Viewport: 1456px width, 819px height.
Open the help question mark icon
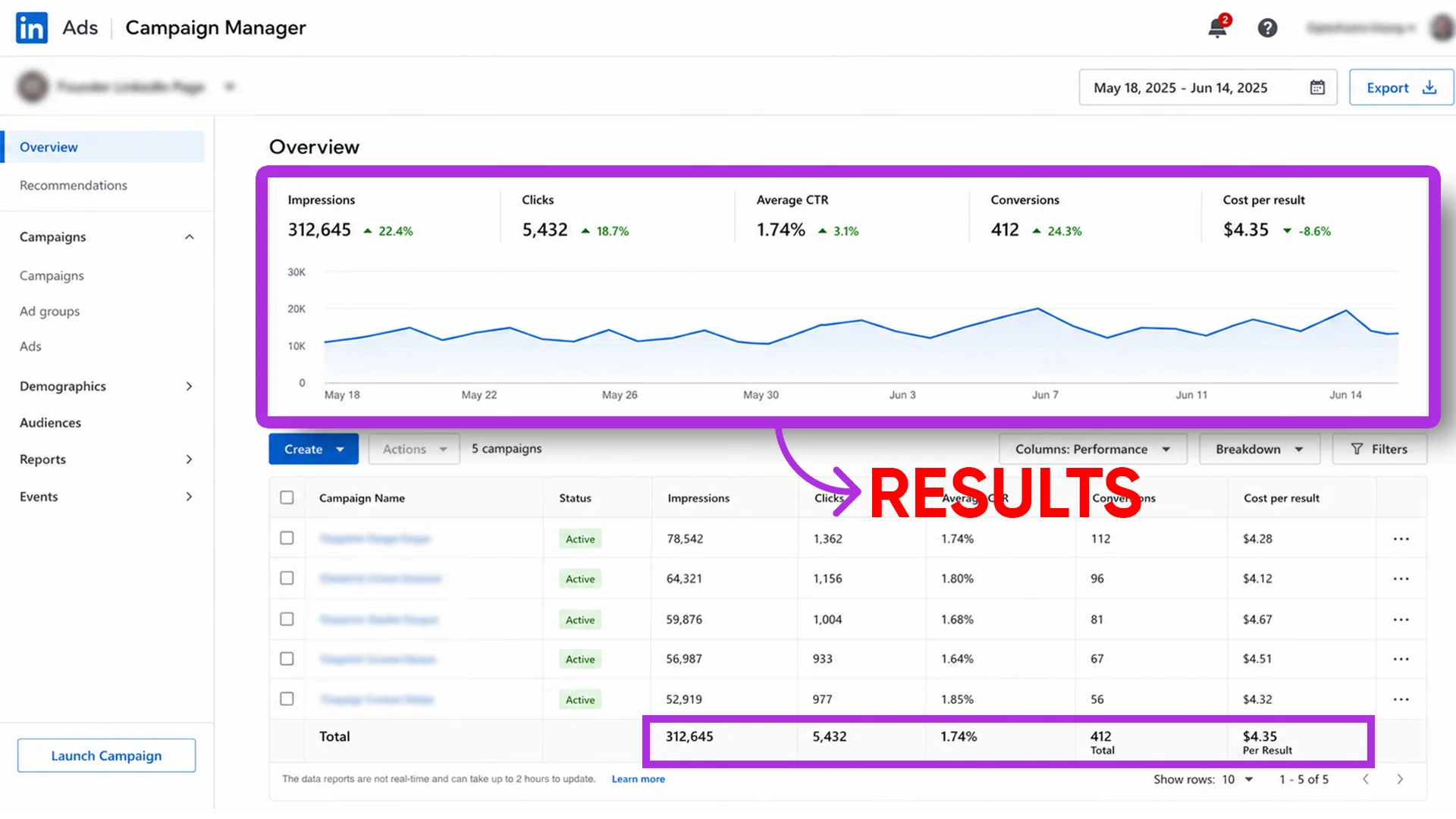[1267, 28]
